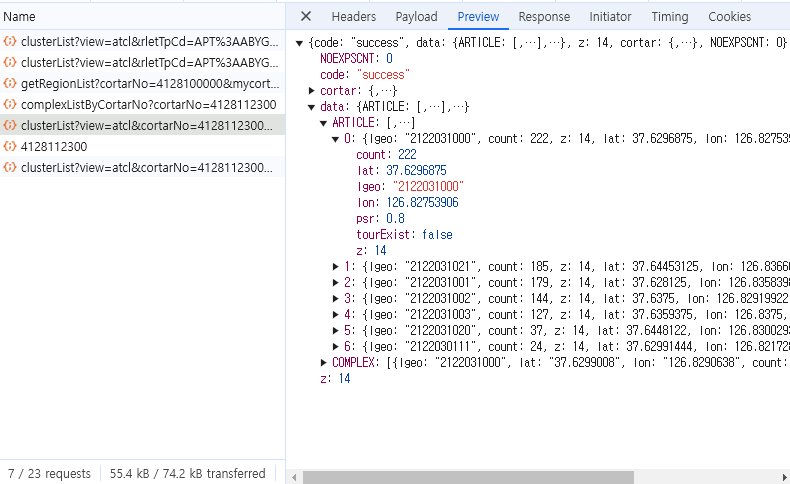Image resolution: width=790 pixels, height=484 pixels.
Task: Click the scrollbar right arrow
Action: coord(784,477)
